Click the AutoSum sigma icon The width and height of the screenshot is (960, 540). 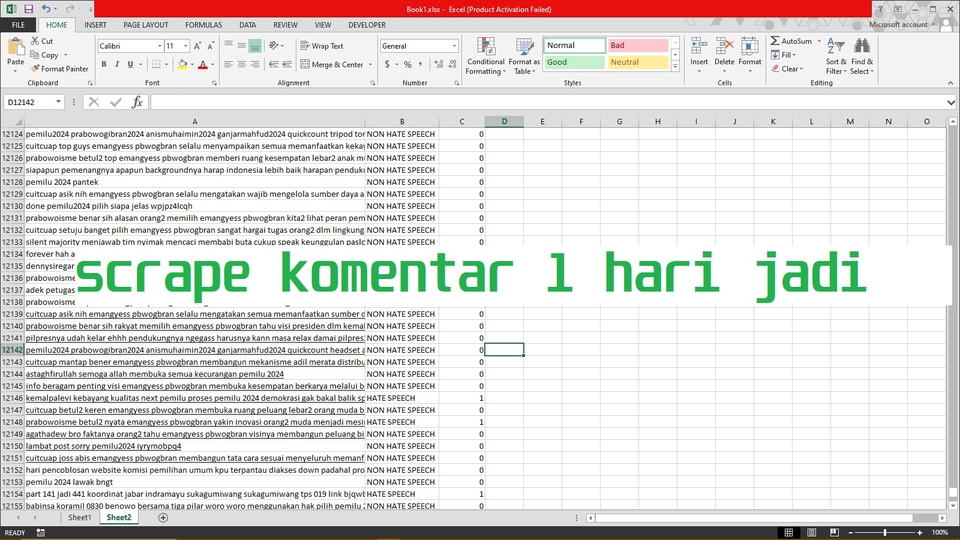tap(775, 42)
